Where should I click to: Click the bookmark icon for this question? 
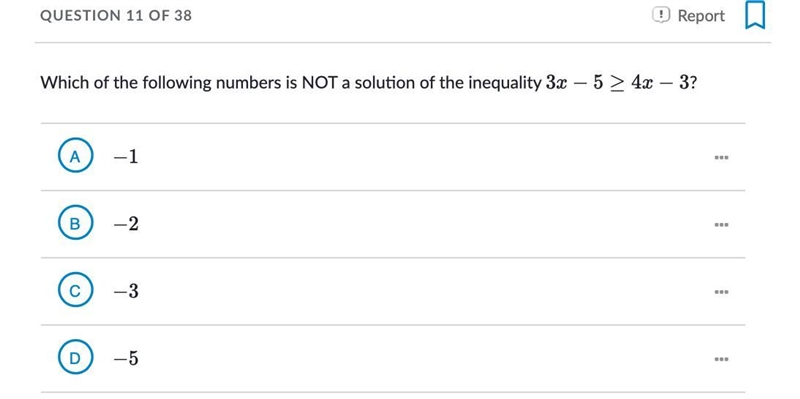point(755,16)
